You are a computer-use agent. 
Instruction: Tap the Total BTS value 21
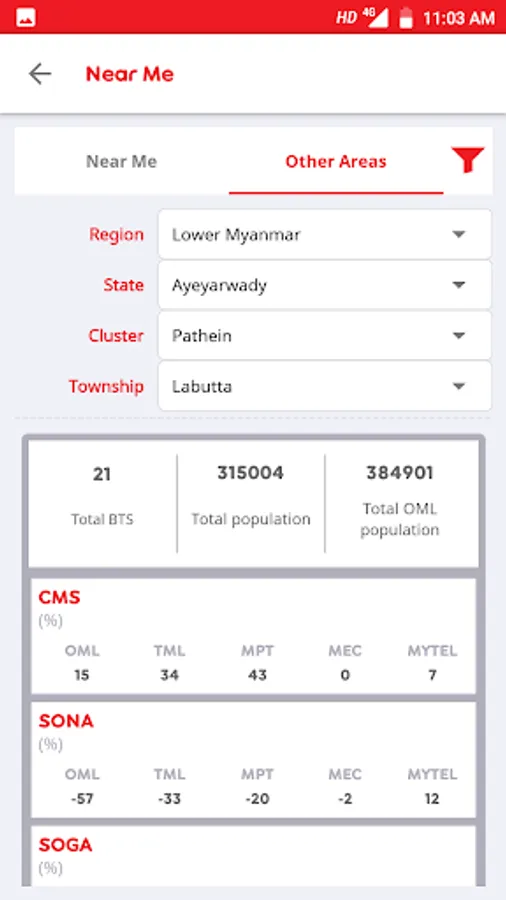pyautogui.click(x=102, y=474)
